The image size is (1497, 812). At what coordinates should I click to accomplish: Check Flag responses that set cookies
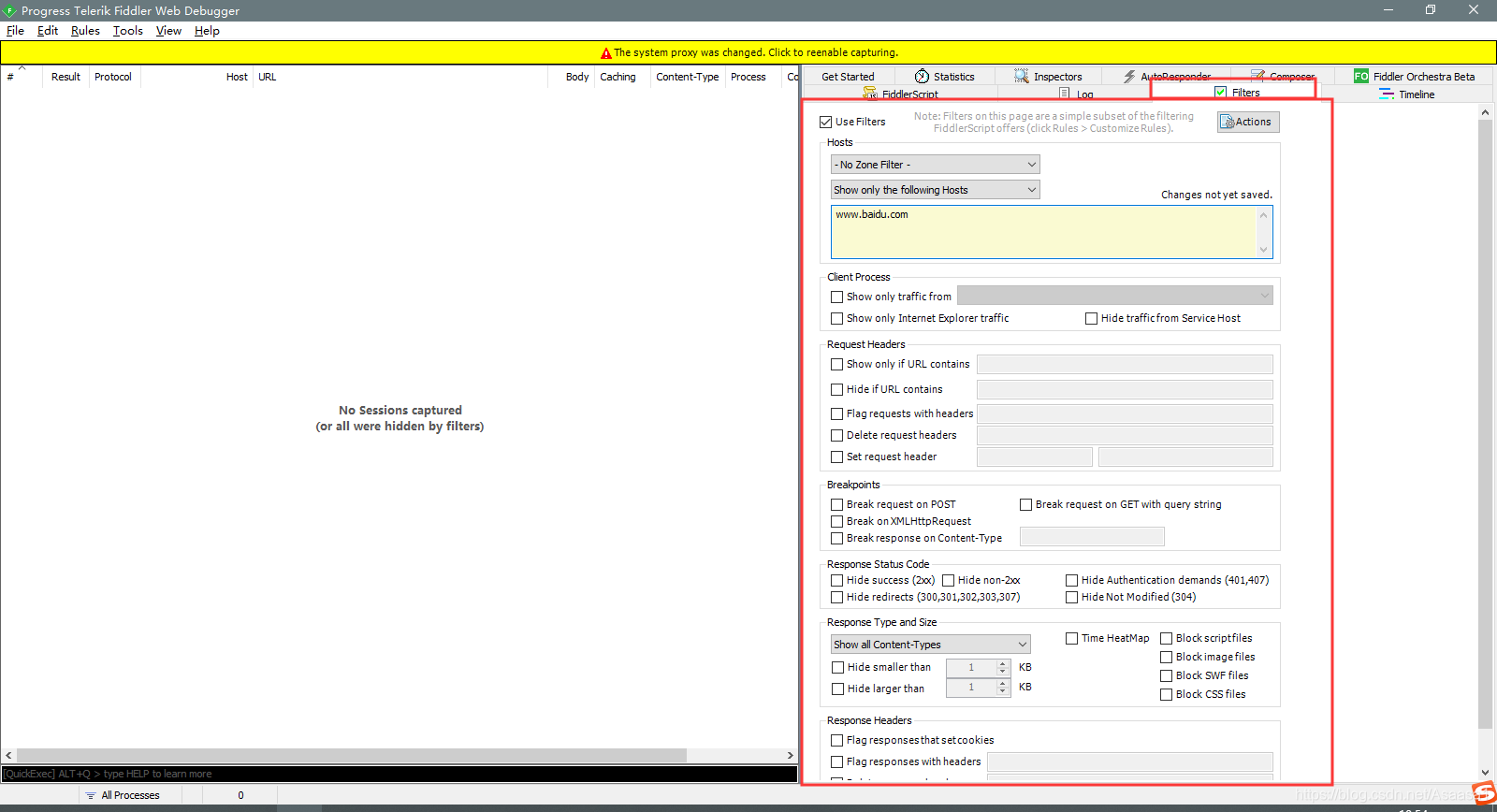coord(836,740)
